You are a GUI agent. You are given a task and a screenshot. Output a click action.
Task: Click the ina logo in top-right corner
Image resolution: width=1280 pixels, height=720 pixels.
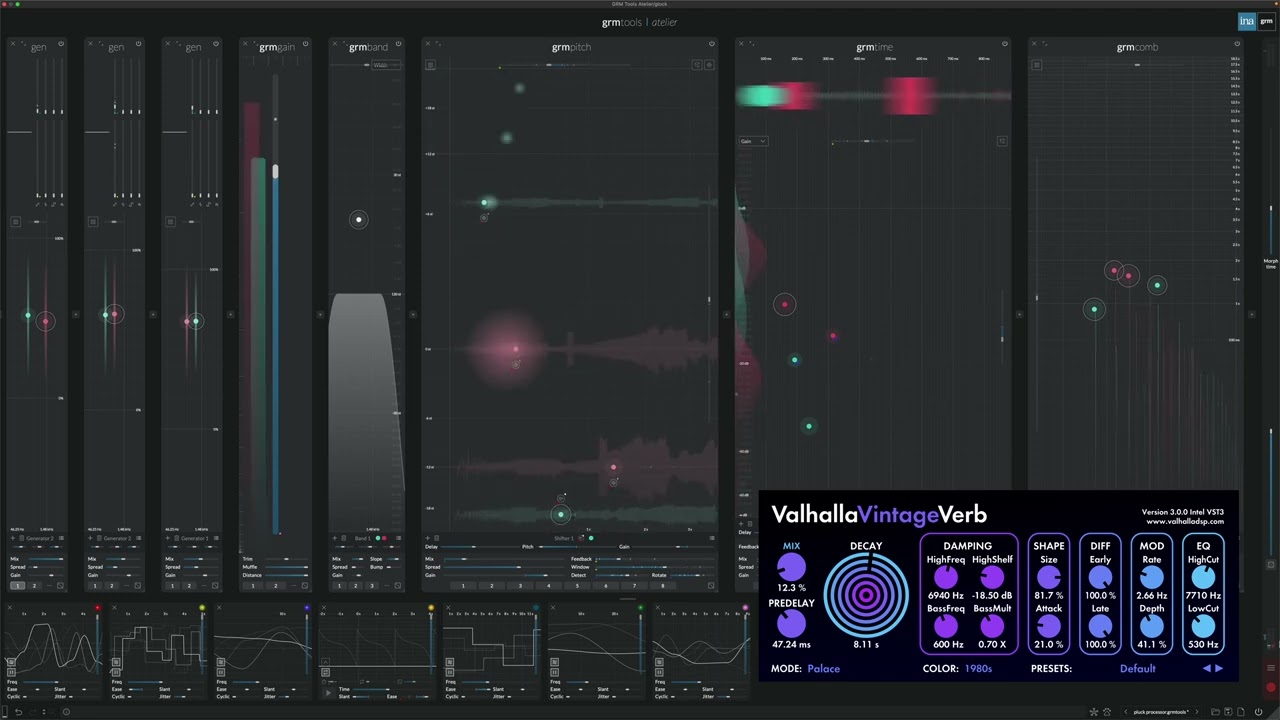[1246, 21]
